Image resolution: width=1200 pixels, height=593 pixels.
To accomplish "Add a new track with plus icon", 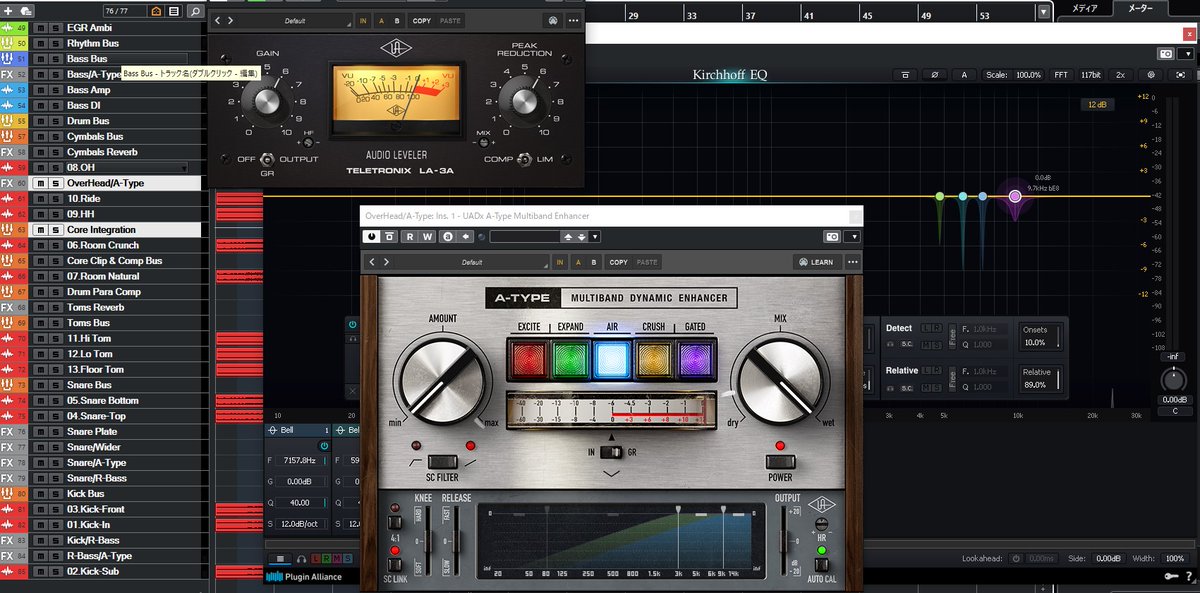I will tap(8, 11).
